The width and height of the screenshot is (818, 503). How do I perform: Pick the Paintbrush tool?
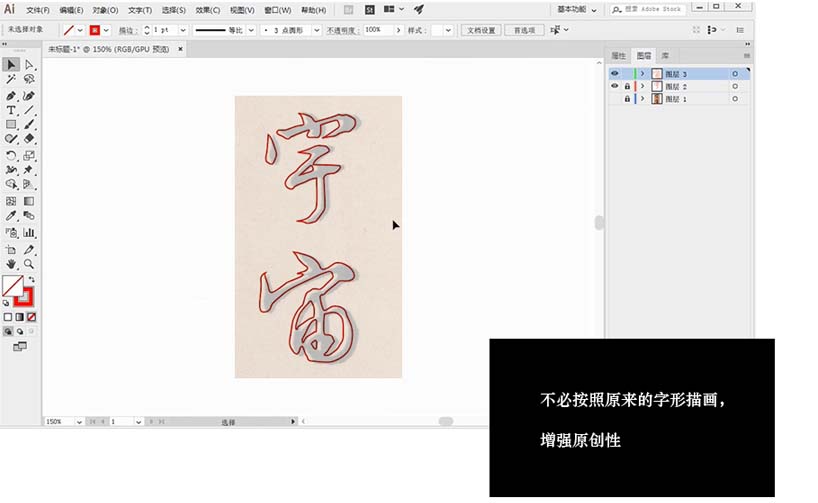(29, 125)
